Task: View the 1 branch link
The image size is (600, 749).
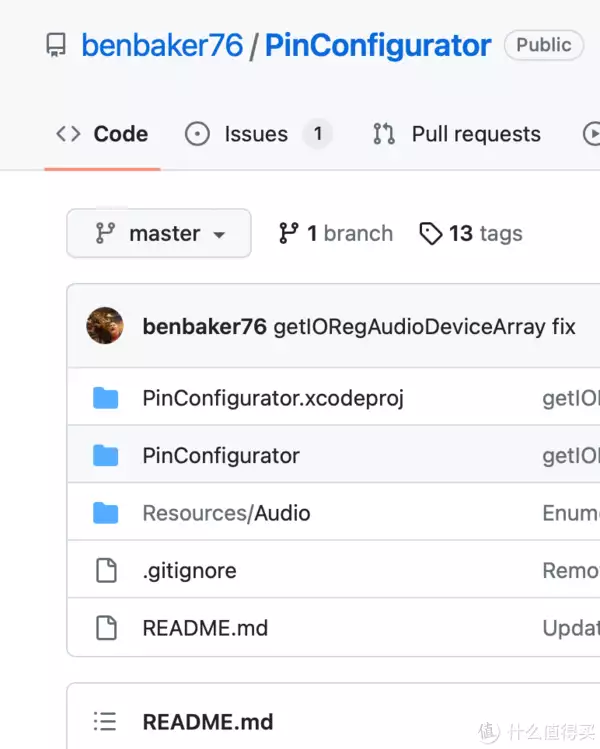Action: pos(336,233)
